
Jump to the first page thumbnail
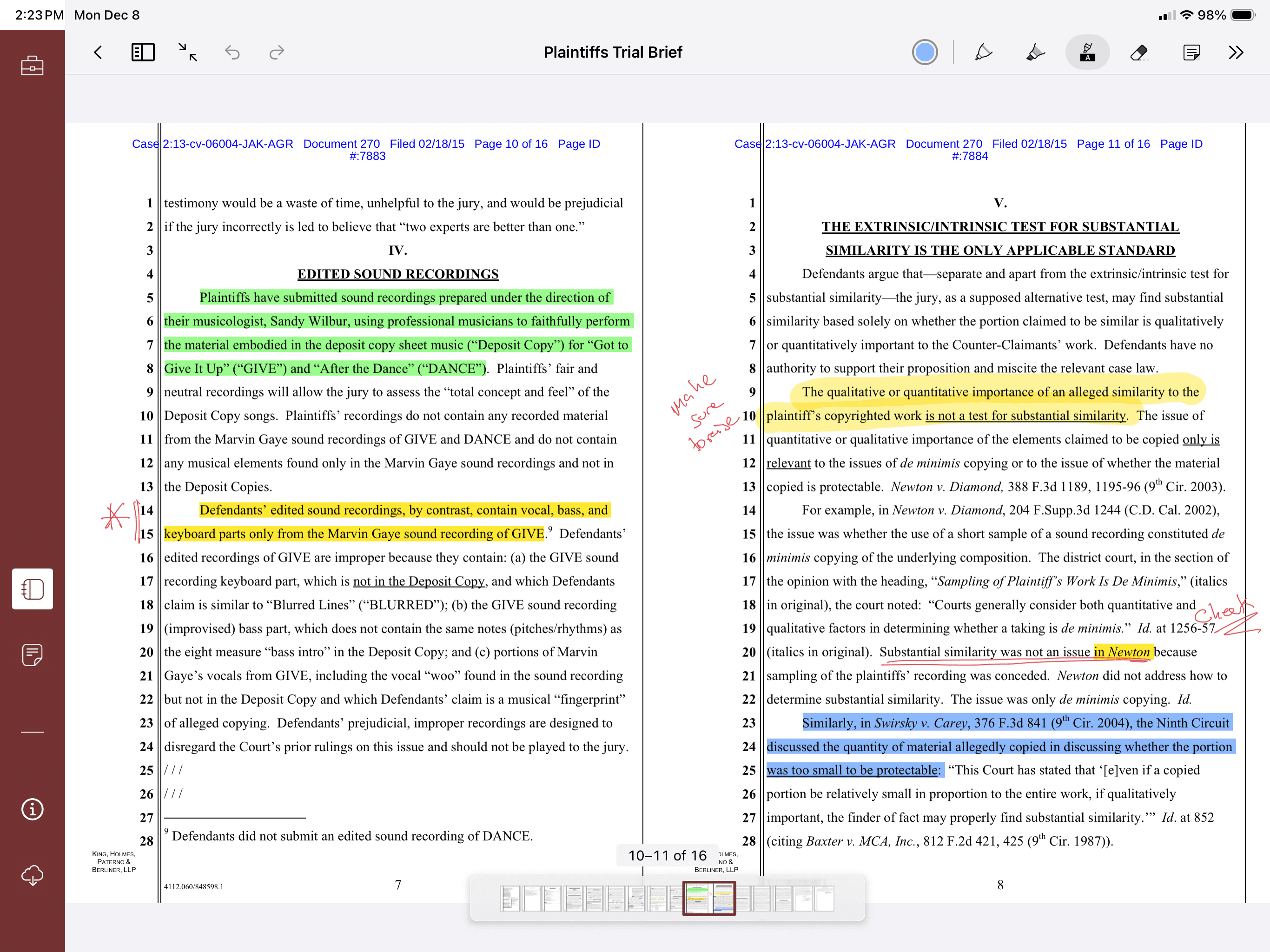[x=510, y=898]
